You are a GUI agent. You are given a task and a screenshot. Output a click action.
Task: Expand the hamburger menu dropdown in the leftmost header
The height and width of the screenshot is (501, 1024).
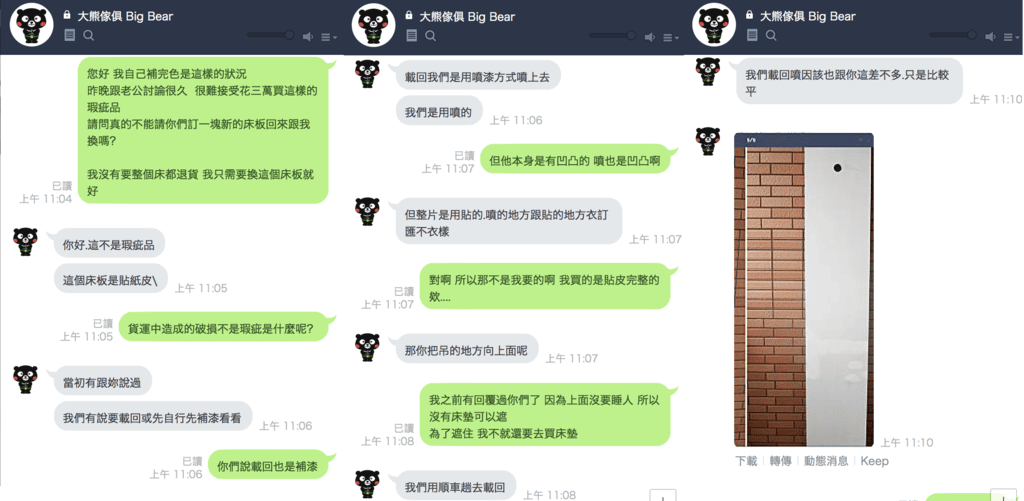329,37
